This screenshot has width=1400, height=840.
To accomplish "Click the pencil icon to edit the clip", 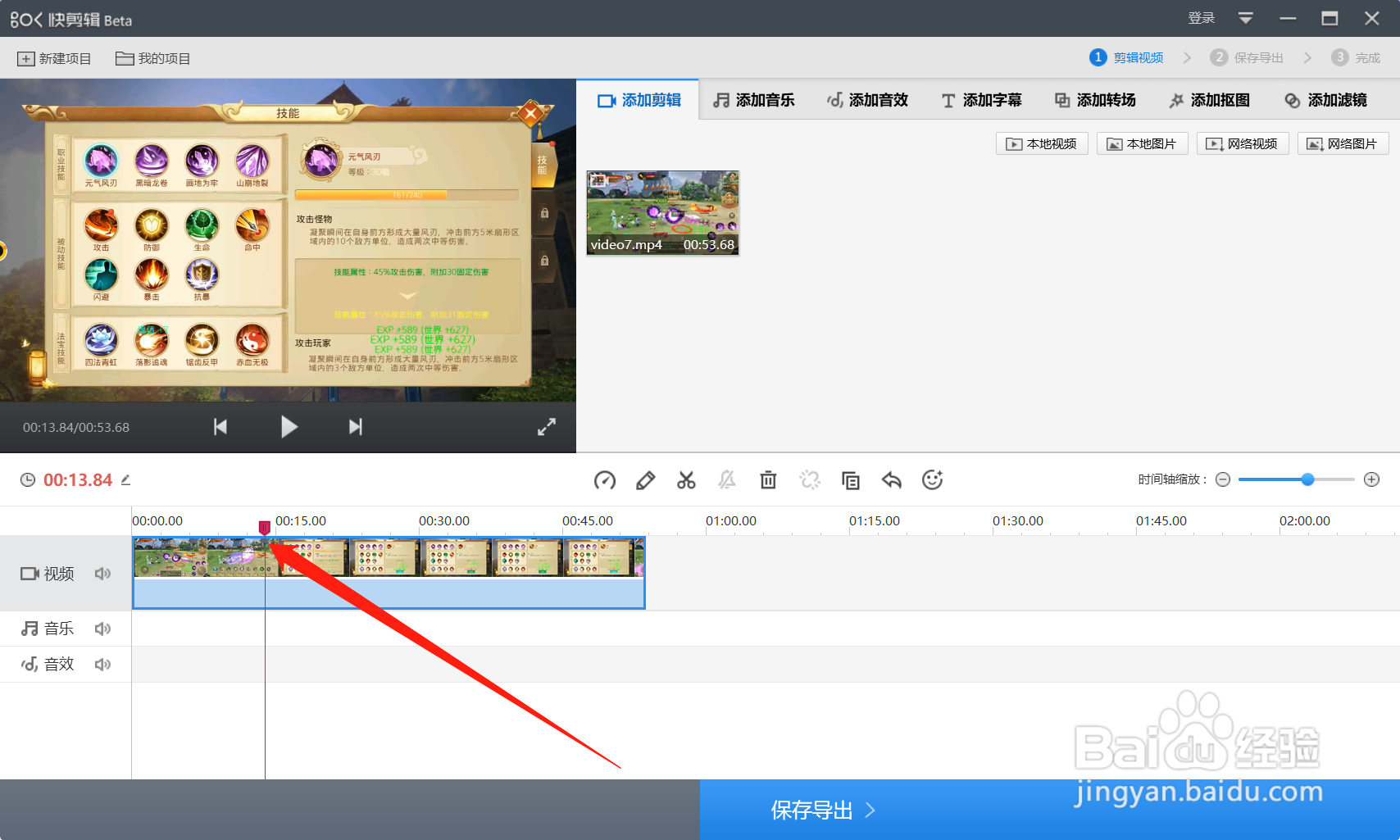I will [645, 480].
